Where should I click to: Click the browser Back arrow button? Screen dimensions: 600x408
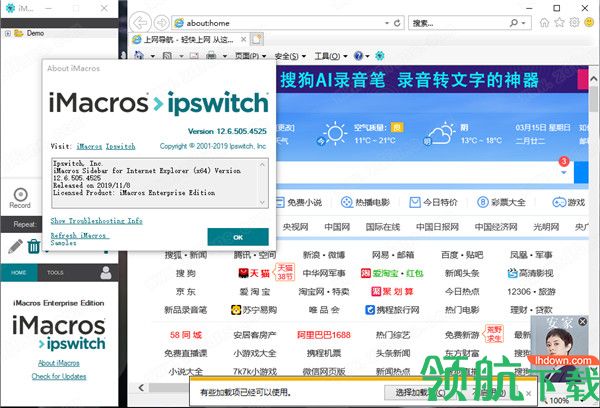[x=140, y=23]
